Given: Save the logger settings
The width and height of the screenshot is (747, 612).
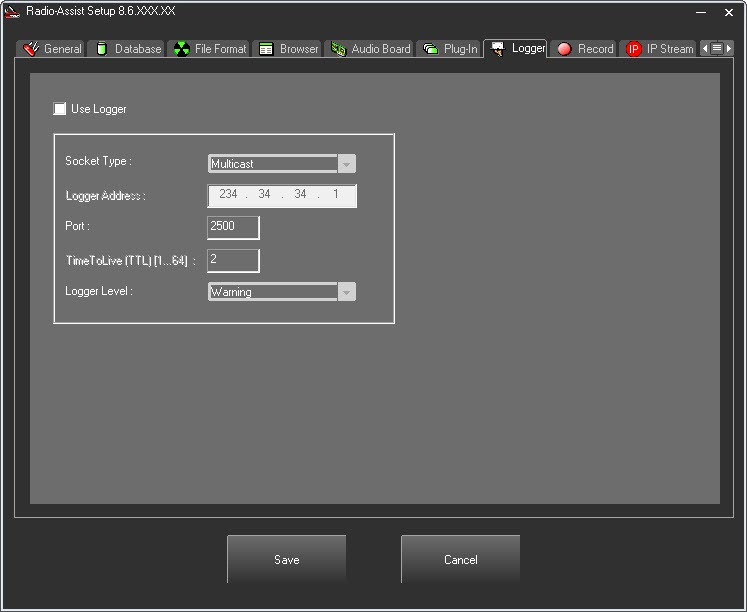Looking at the screenshot, I should tap(286, 559).
